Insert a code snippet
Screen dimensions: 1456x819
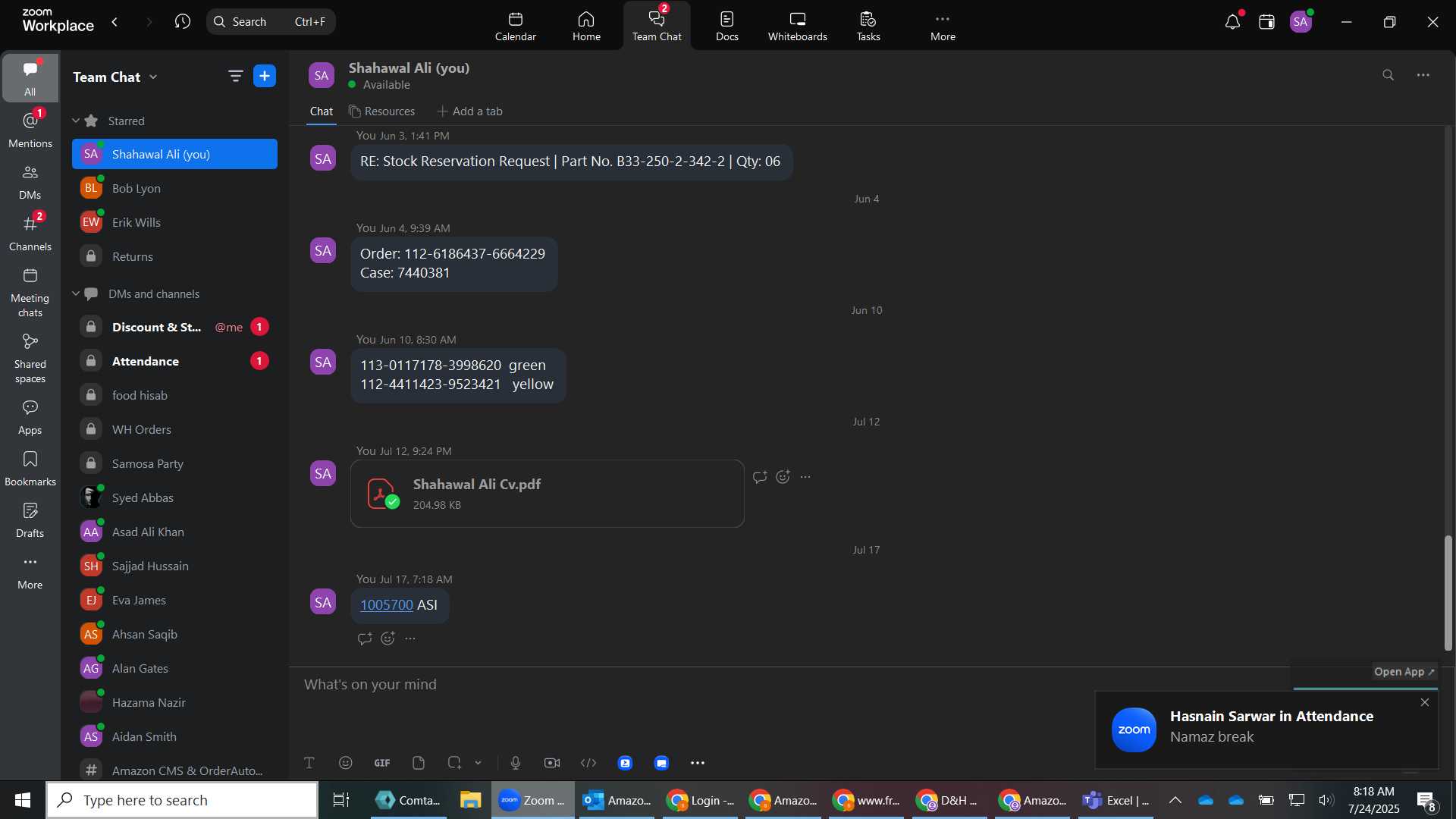point(588,763)
